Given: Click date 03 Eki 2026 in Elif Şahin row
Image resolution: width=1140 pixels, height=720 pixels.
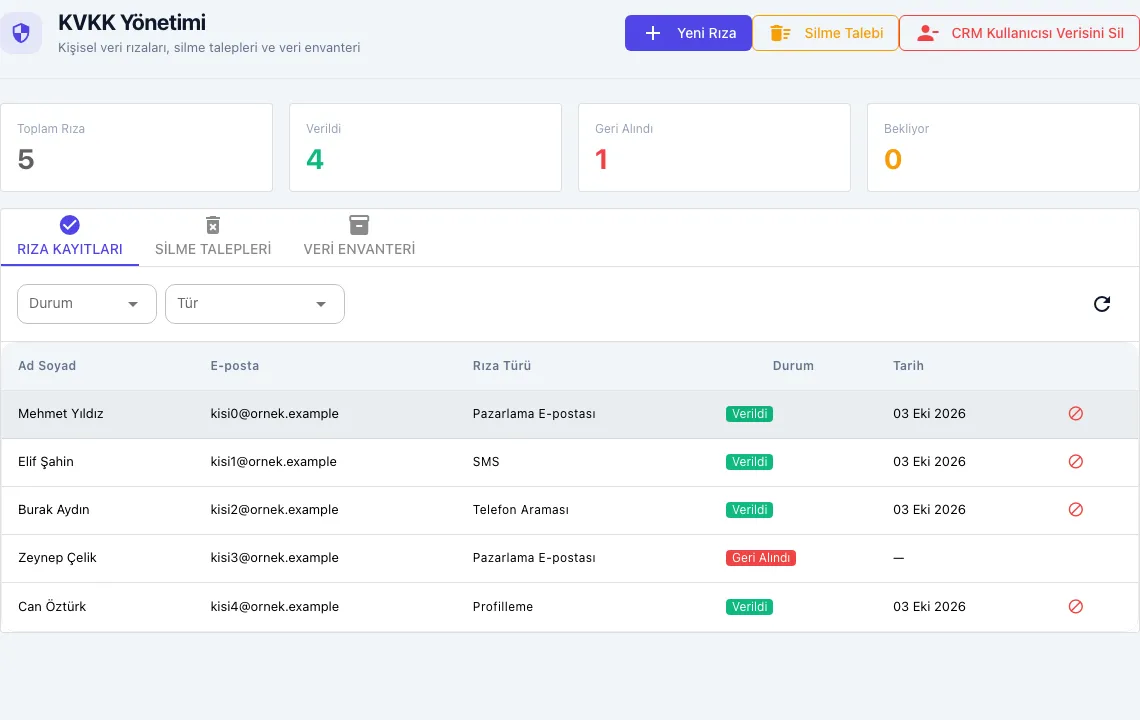Looking at the screenshot, I should tap(929, 462).
